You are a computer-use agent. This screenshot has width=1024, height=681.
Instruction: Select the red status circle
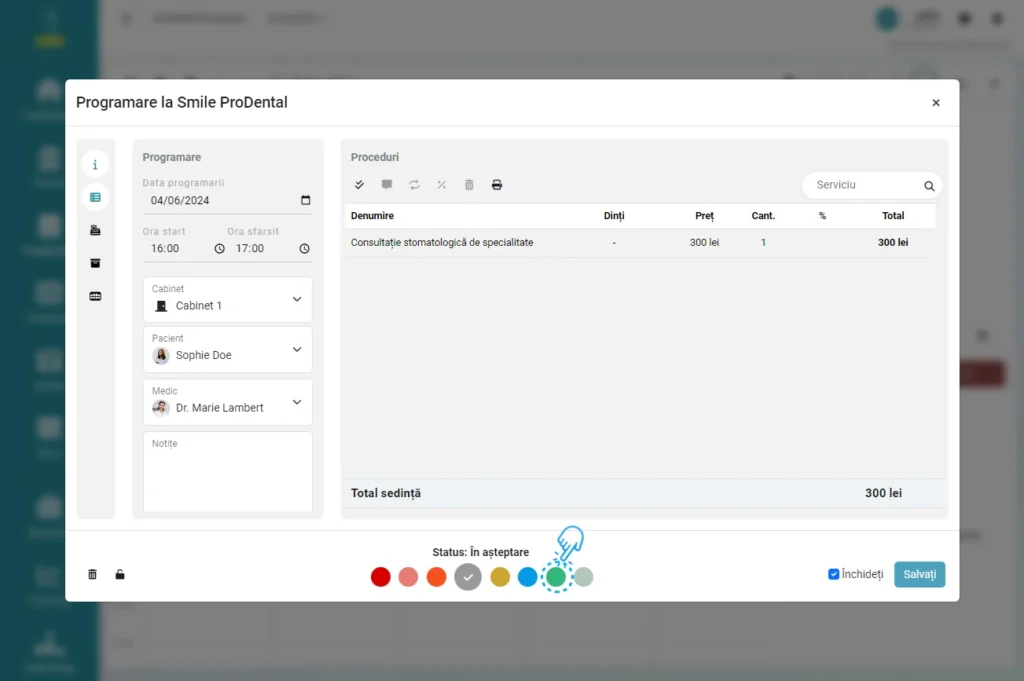click(x=380, y=577)
